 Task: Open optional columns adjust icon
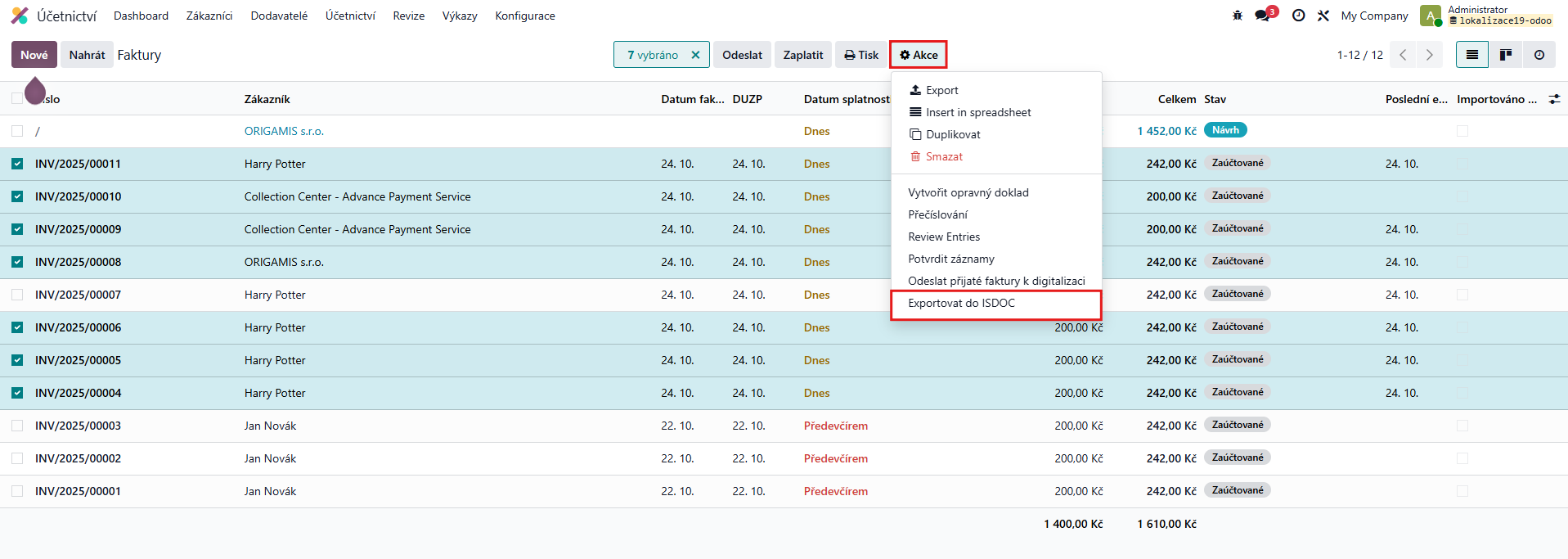pyautogui.click(x=1554, y=99)
